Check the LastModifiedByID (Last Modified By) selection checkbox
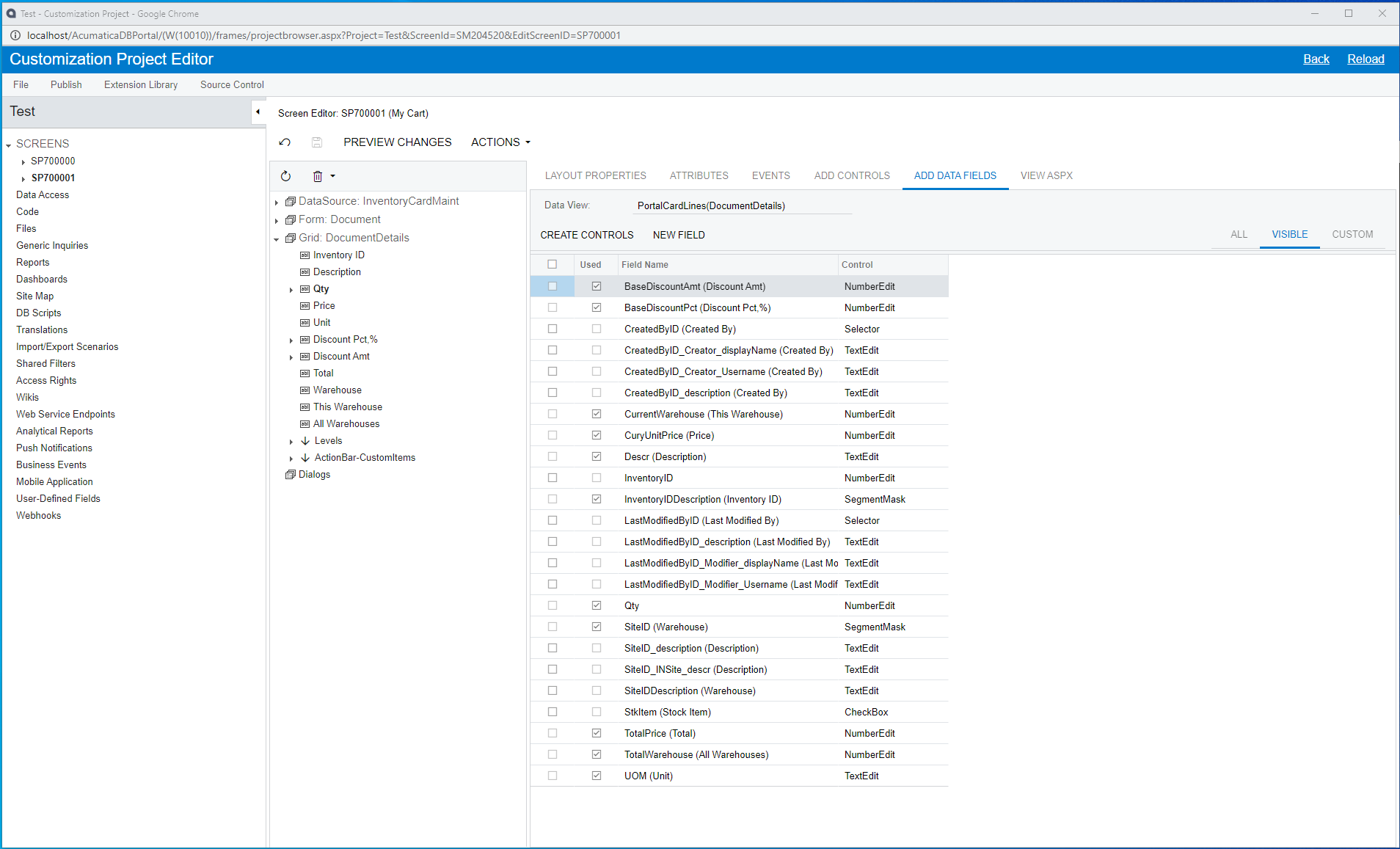This screenshot has height=849, width=1400. [553, 520]
